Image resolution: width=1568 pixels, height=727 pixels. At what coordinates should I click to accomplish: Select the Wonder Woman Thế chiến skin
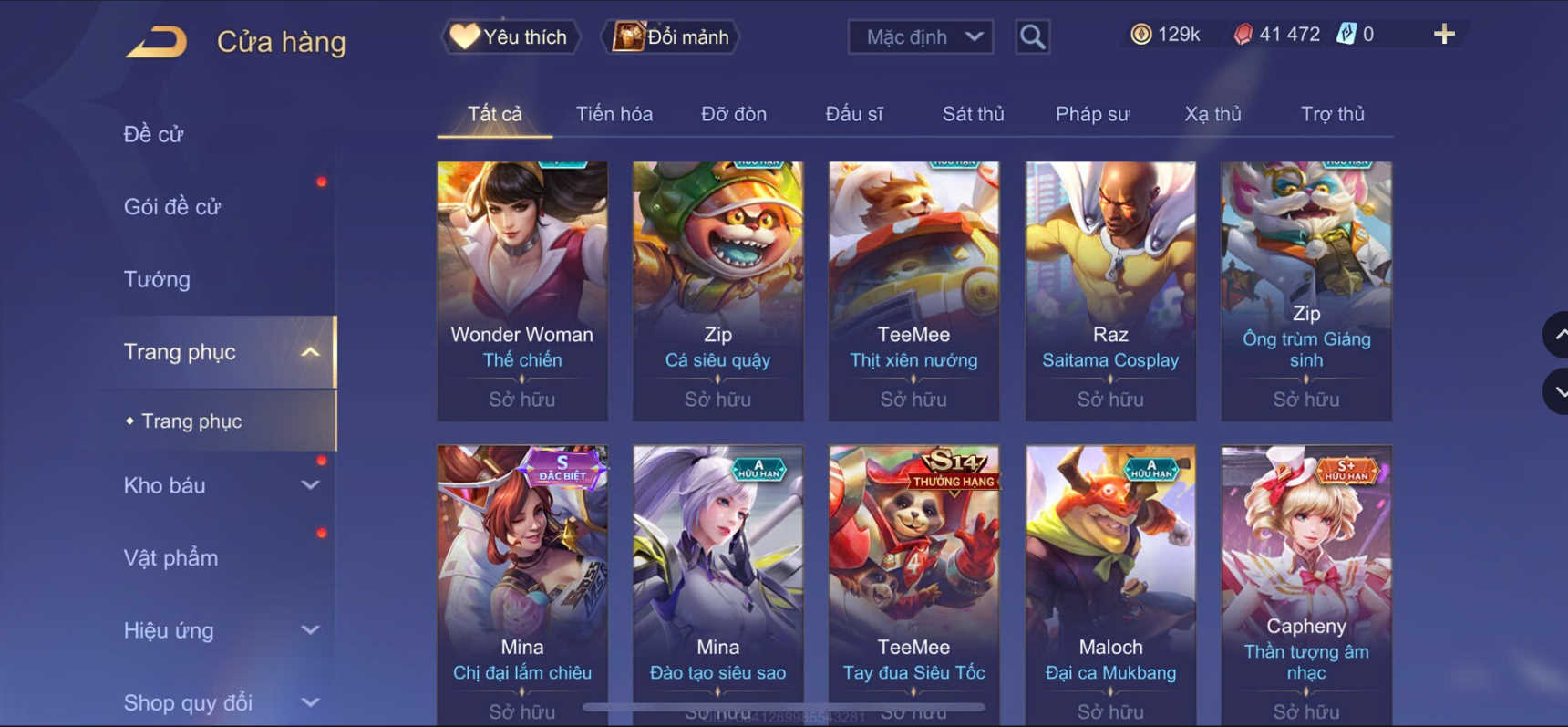pyautogui.click(x=522, y=291)
